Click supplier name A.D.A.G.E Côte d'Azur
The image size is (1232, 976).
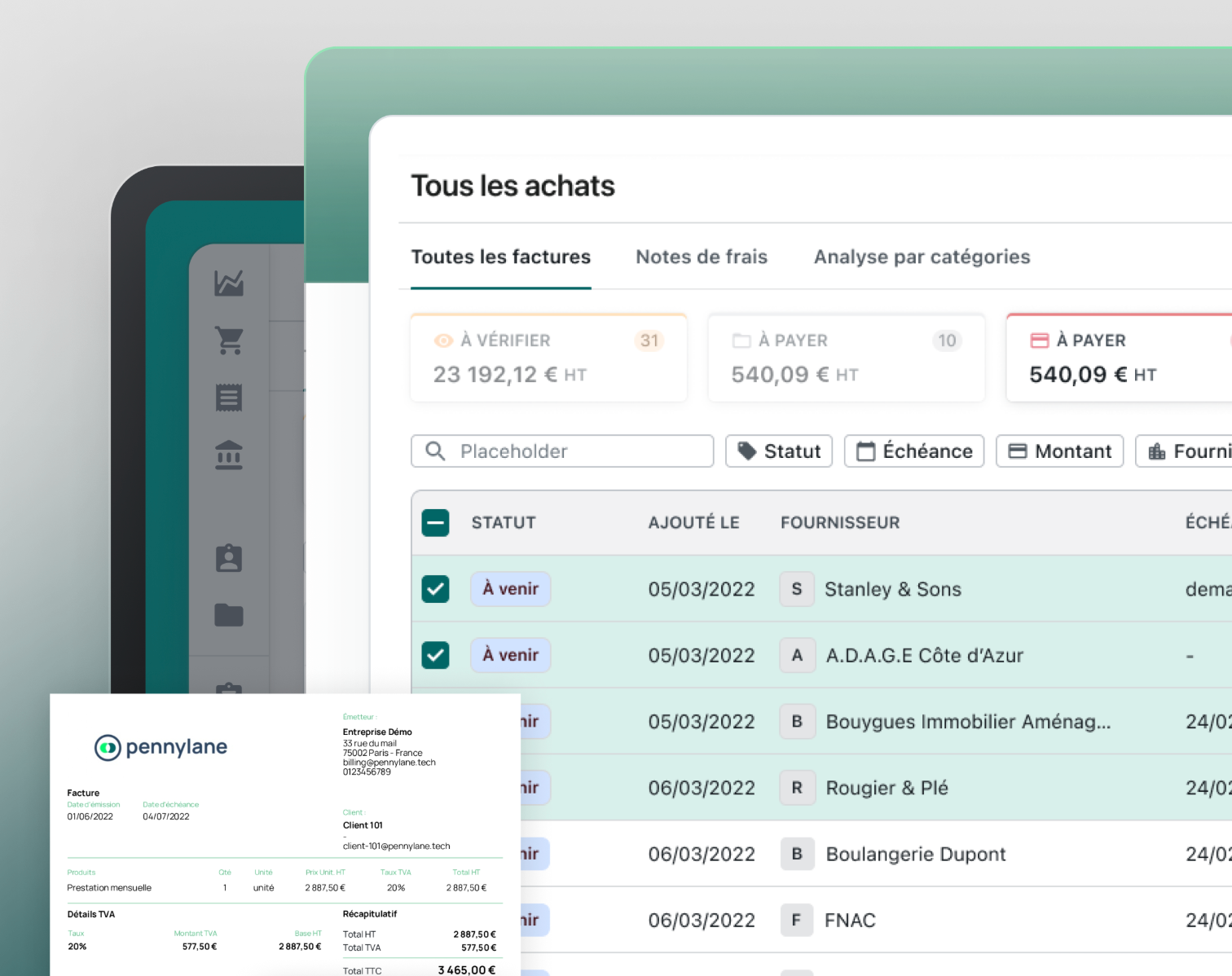925,655
